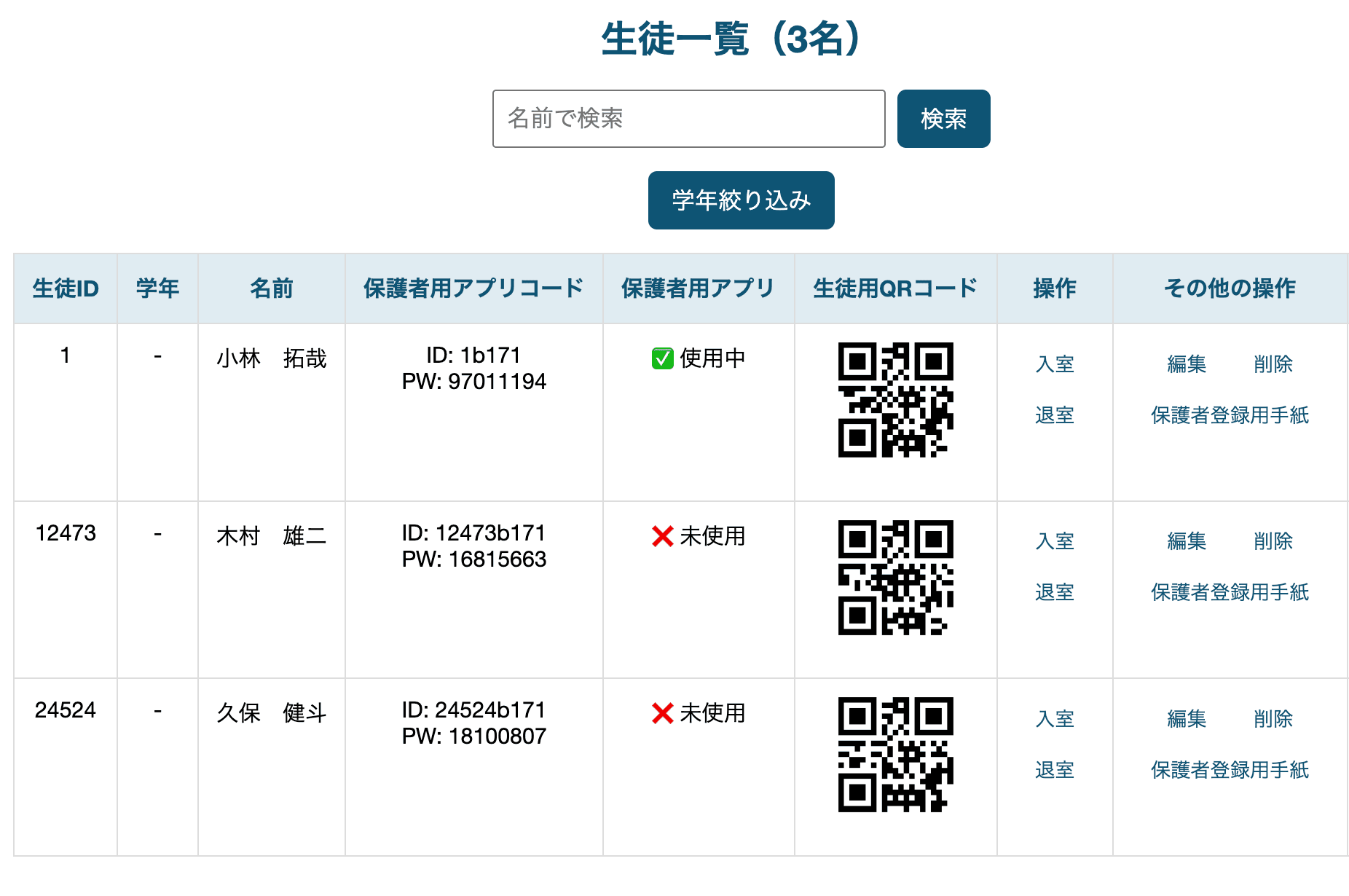This screenshot has height=896, width=1349.
Task: Open 保護者登録用手紙 for 久保 健斗
Action: (1230, 770)
